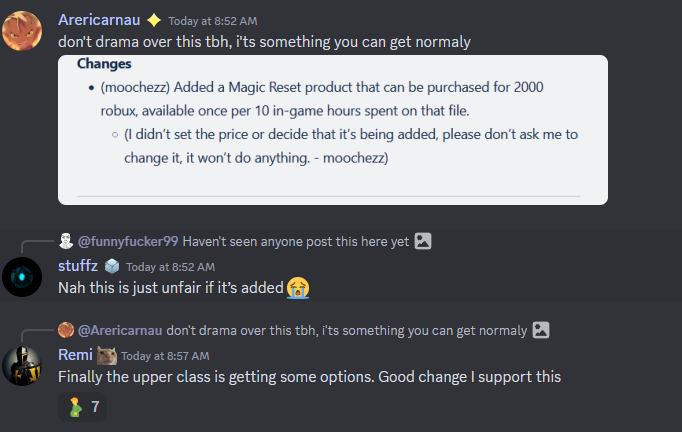Open the stuffz username profile
Screen dimensions: 682x432
(77, 266)
